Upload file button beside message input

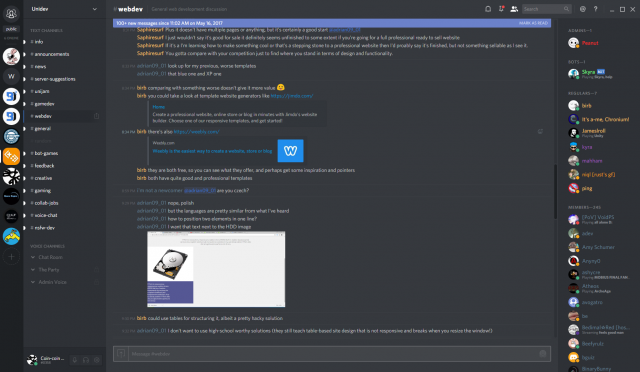[x=121, y=354]
